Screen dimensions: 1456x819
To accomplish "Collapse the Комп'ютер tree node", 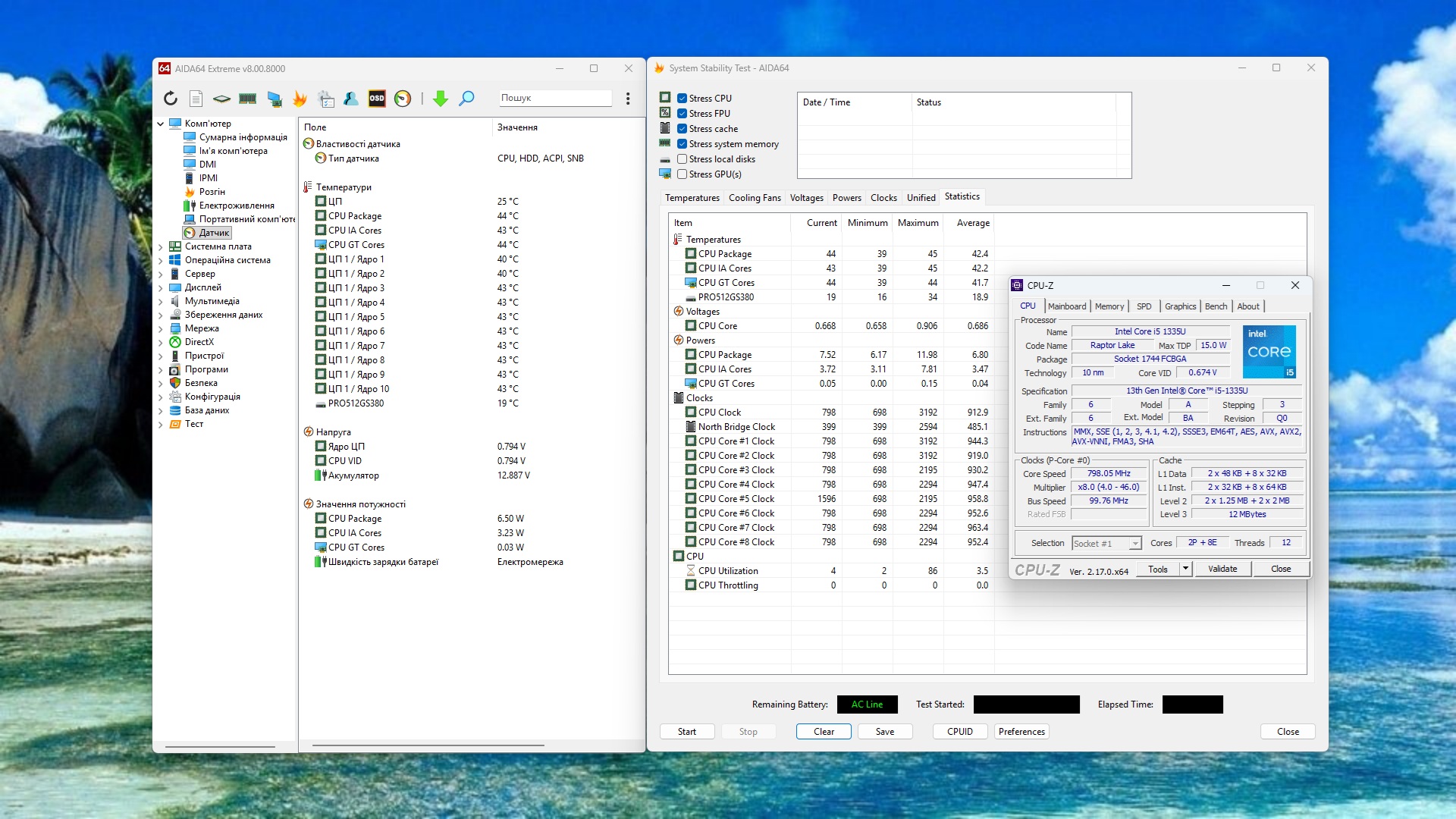I will [161, 124].
